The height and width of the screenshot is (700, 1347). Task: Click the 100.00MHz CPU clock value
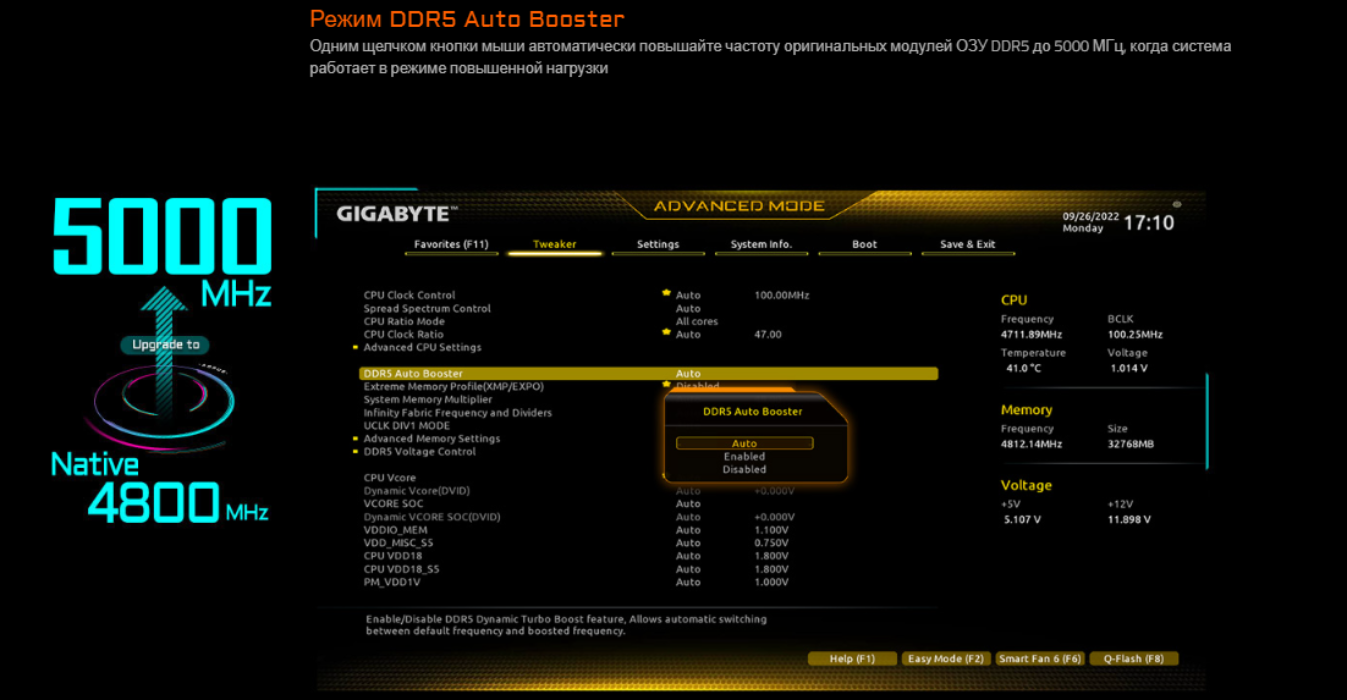782,295
